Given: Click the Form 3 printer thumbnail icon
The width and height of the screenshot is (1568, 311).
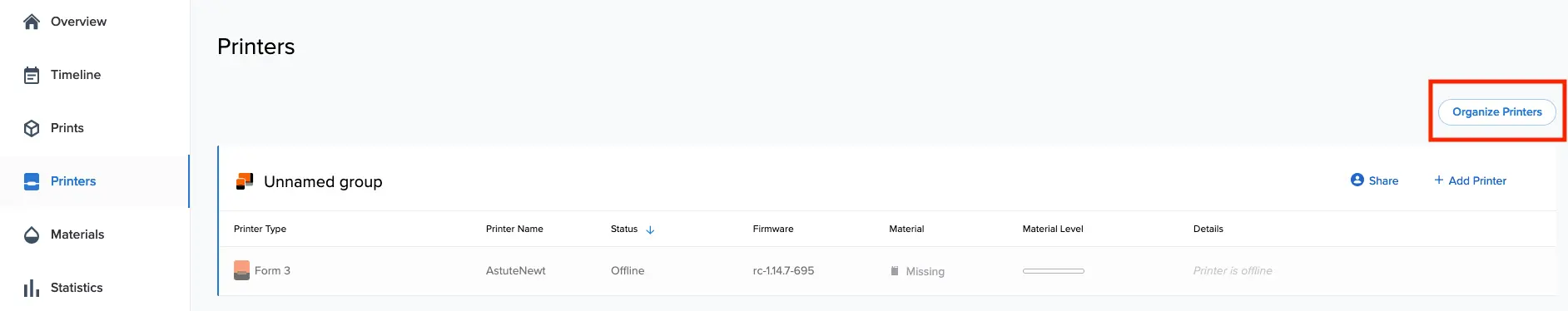Looking at the screenshot, I should coord(241,270).
